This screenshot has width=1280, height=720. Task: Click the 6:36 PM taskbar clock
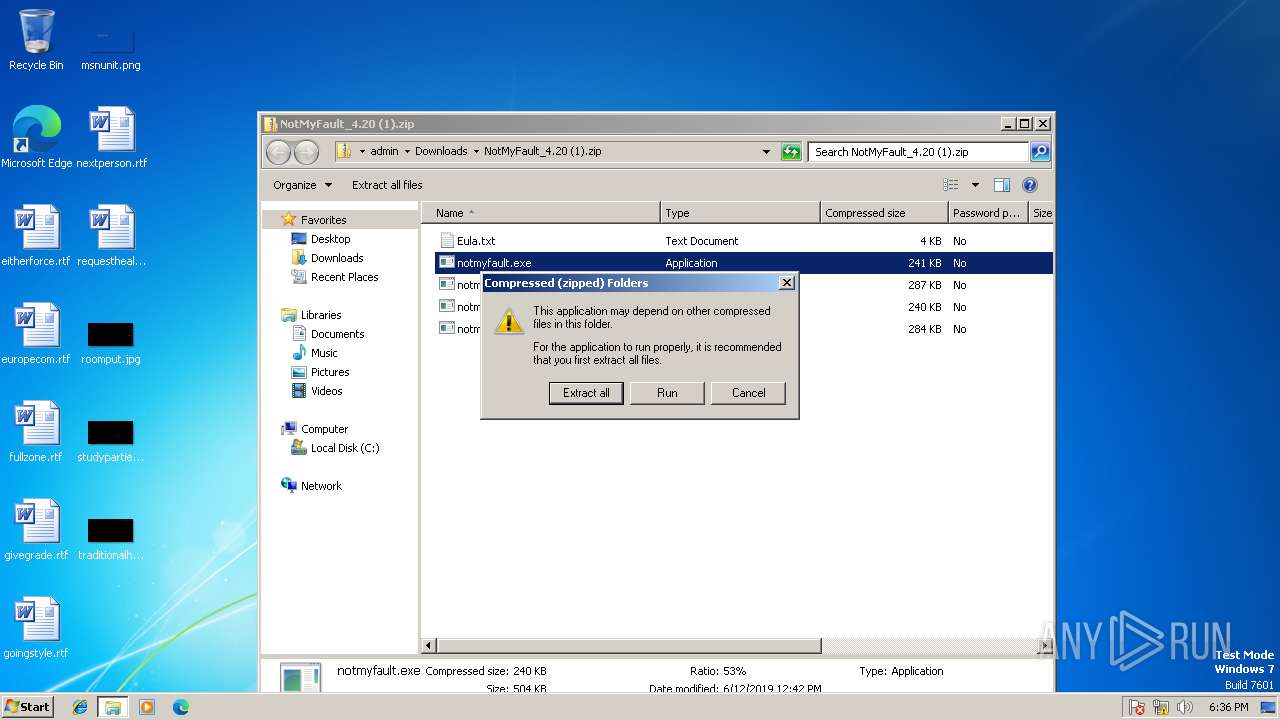[1228, 707]
